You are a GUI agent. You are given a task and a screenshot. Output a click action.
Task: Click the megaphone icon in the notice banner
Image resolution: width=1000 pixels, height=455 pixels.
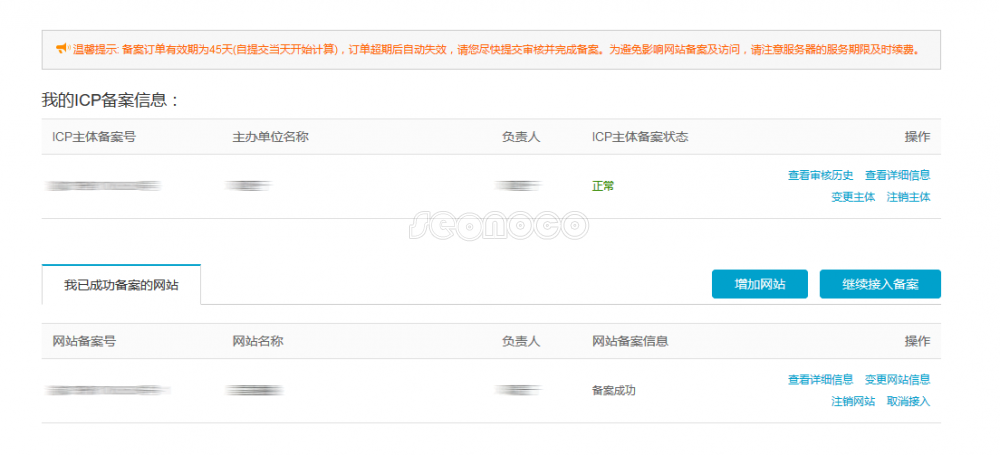click(x=61, y=48)
